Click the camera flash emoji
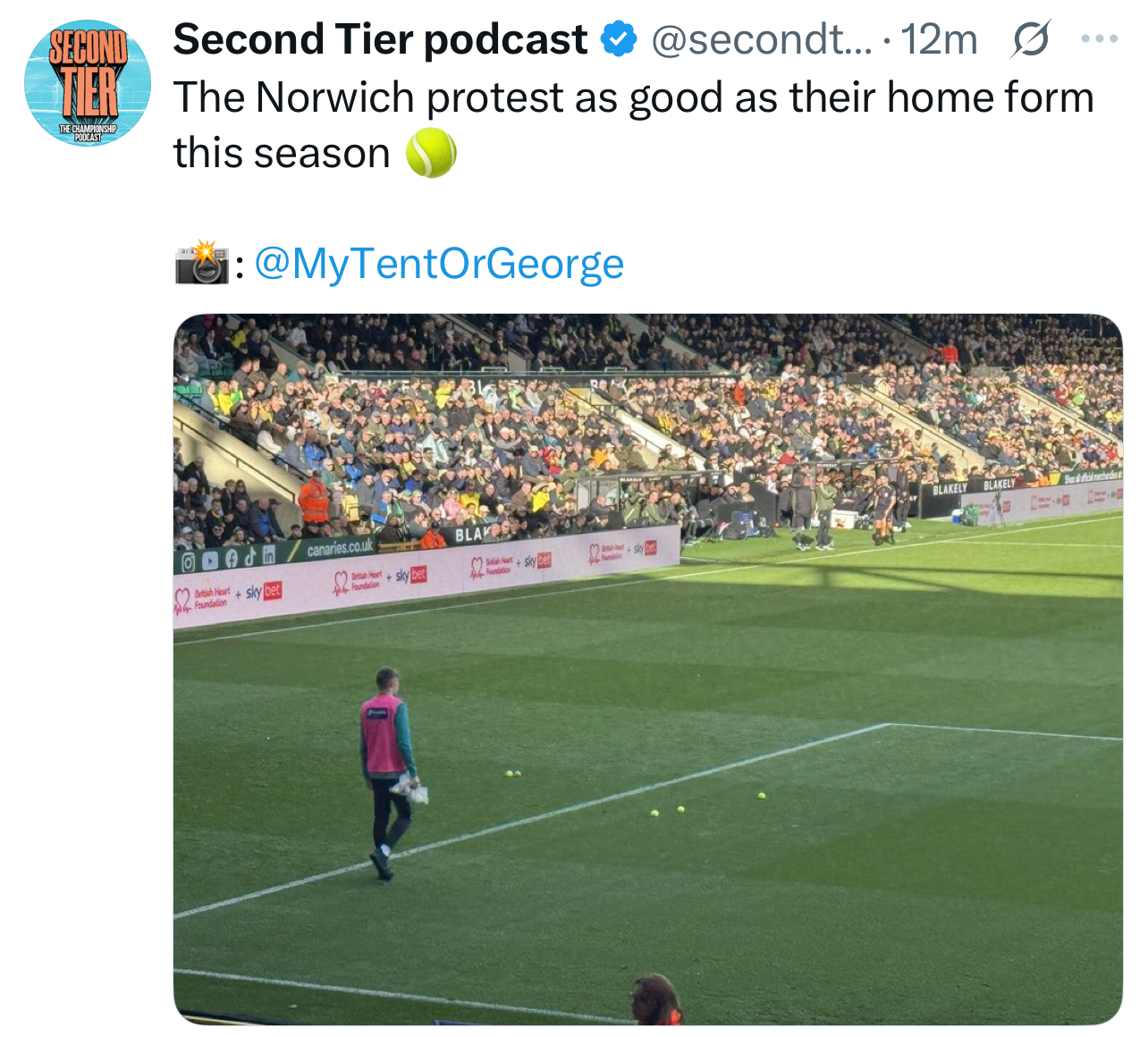This screenshot has width=1148, height=1037. pos(202,263)
